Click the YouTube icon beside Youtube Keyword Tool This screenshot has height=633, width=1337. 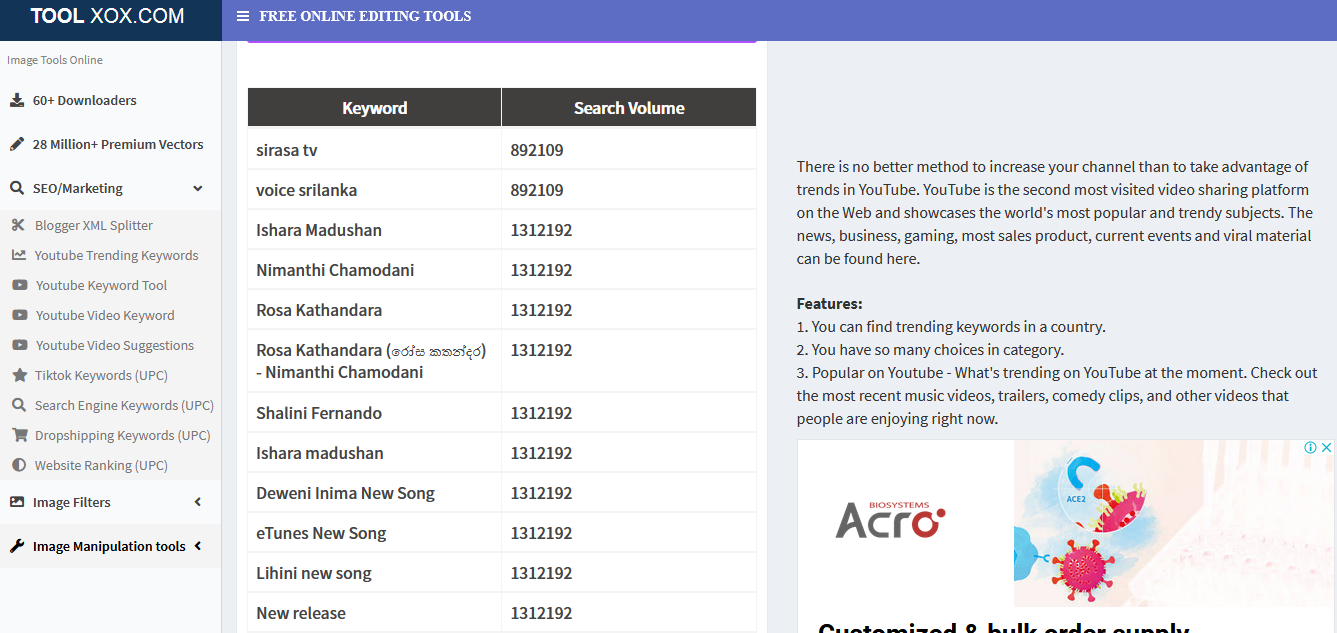tap(19, 285)
